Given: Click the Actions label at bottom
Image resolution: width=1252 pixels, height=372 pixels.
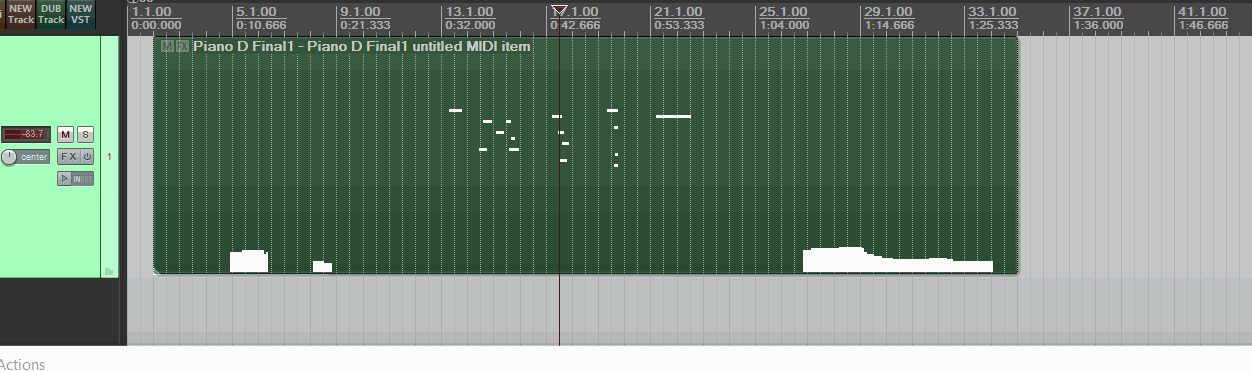Looking at the screenshot, I should [x=22, y=365].
